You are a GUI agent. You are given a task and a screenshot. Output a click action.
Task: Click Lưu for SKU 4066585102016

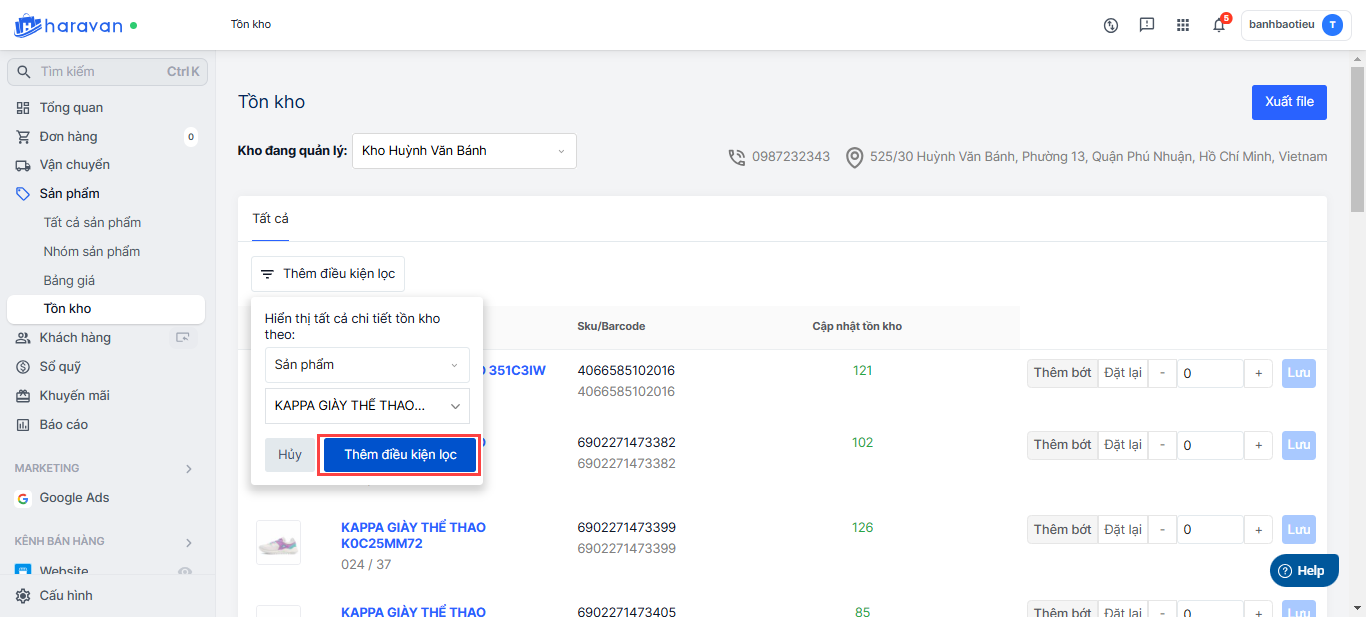tap(1299, 373)
